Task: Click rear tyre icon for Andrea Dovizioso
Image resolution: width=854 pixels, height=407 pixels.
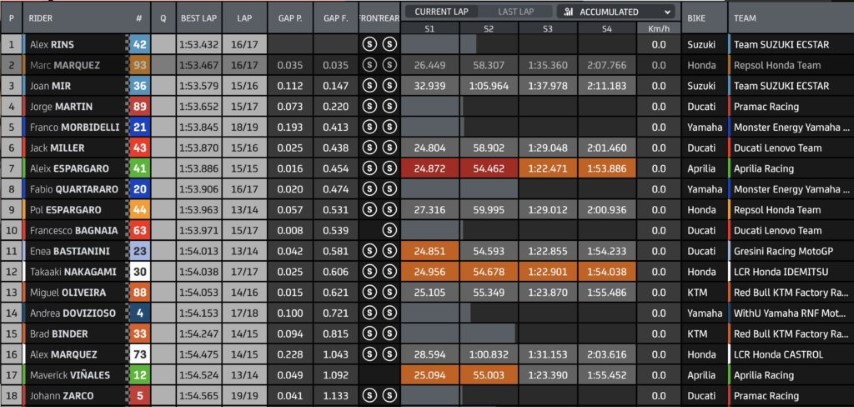Action: pos(389,313)
